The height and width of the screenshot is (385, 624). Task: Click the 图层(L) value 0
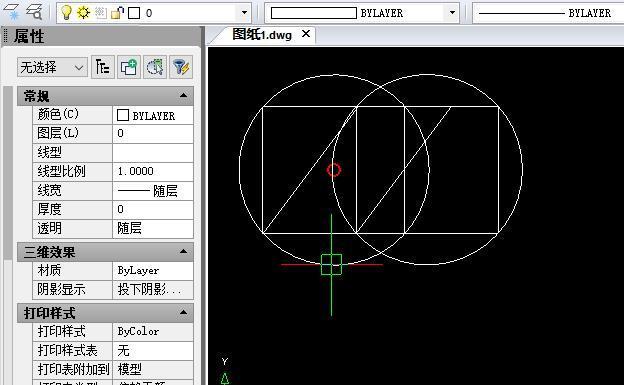pos(153,134)
